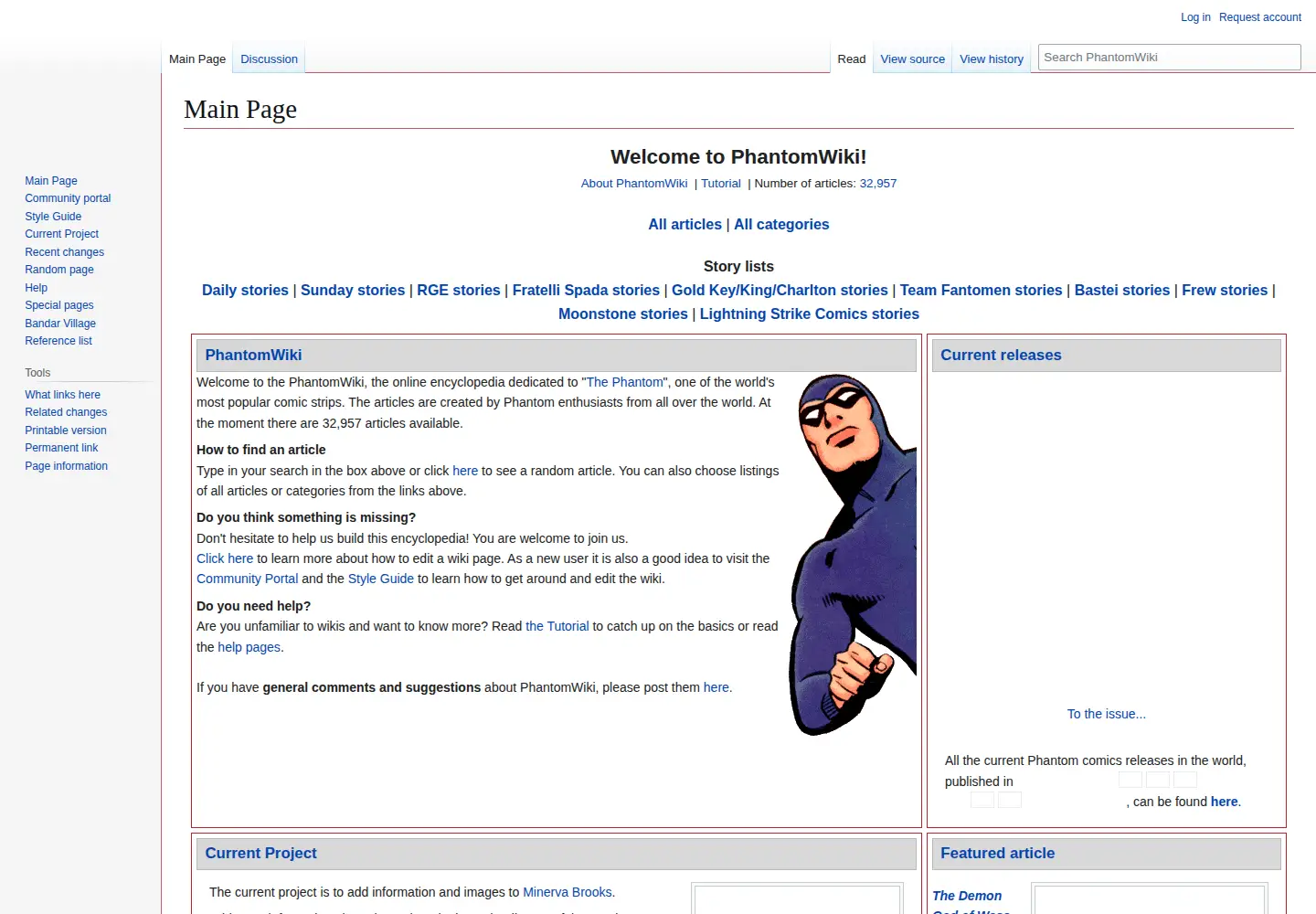Click 'The Phantom' link in welcome text
The height and width of the screenshot is (914, 1316).
click(x=625, y=382)
